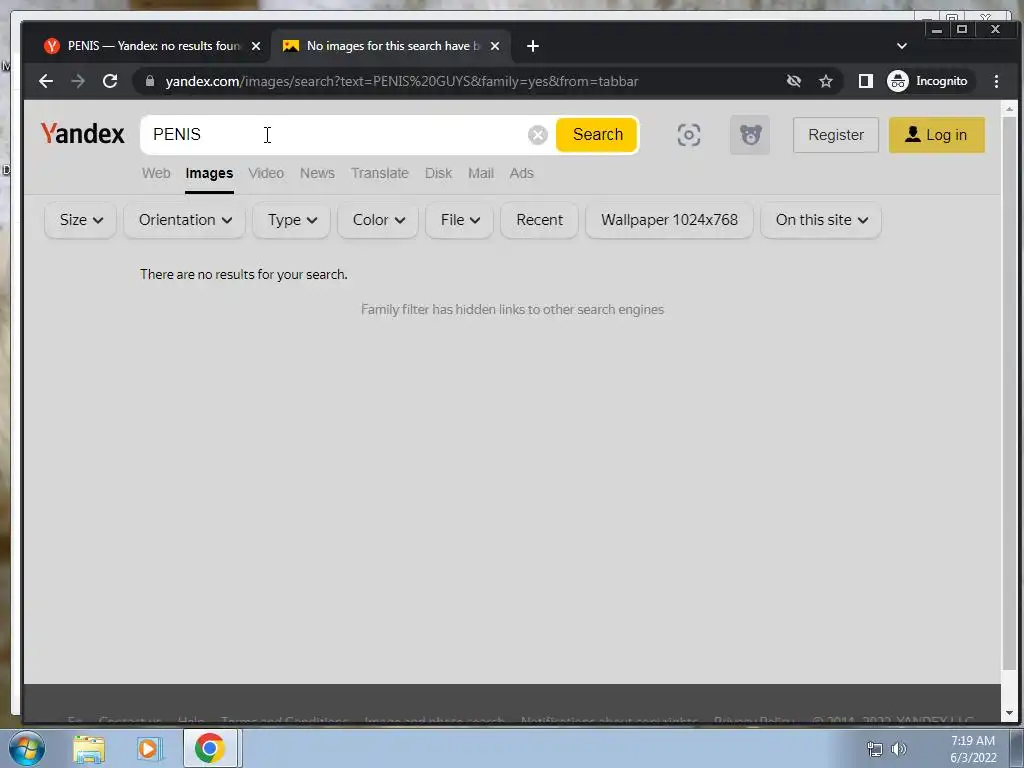Click the scrollbar down arrow

pyautogui.click(x=1010, y=713)
